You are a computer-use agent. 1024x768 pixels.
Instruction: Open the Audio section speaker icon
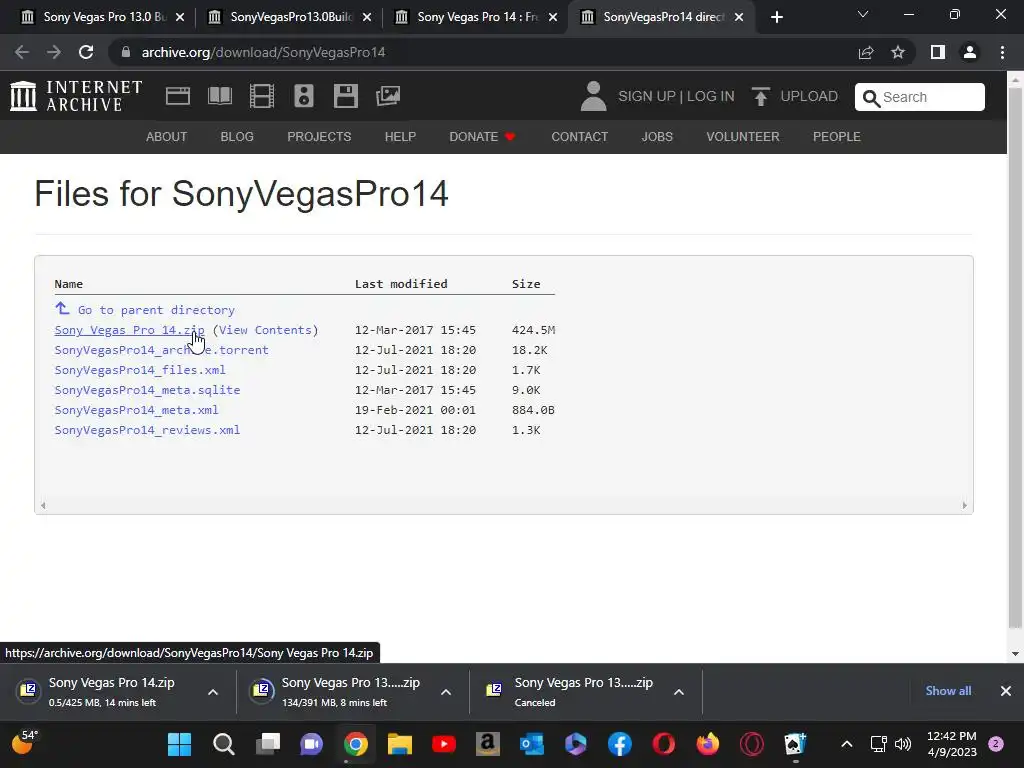pos(304,96)
